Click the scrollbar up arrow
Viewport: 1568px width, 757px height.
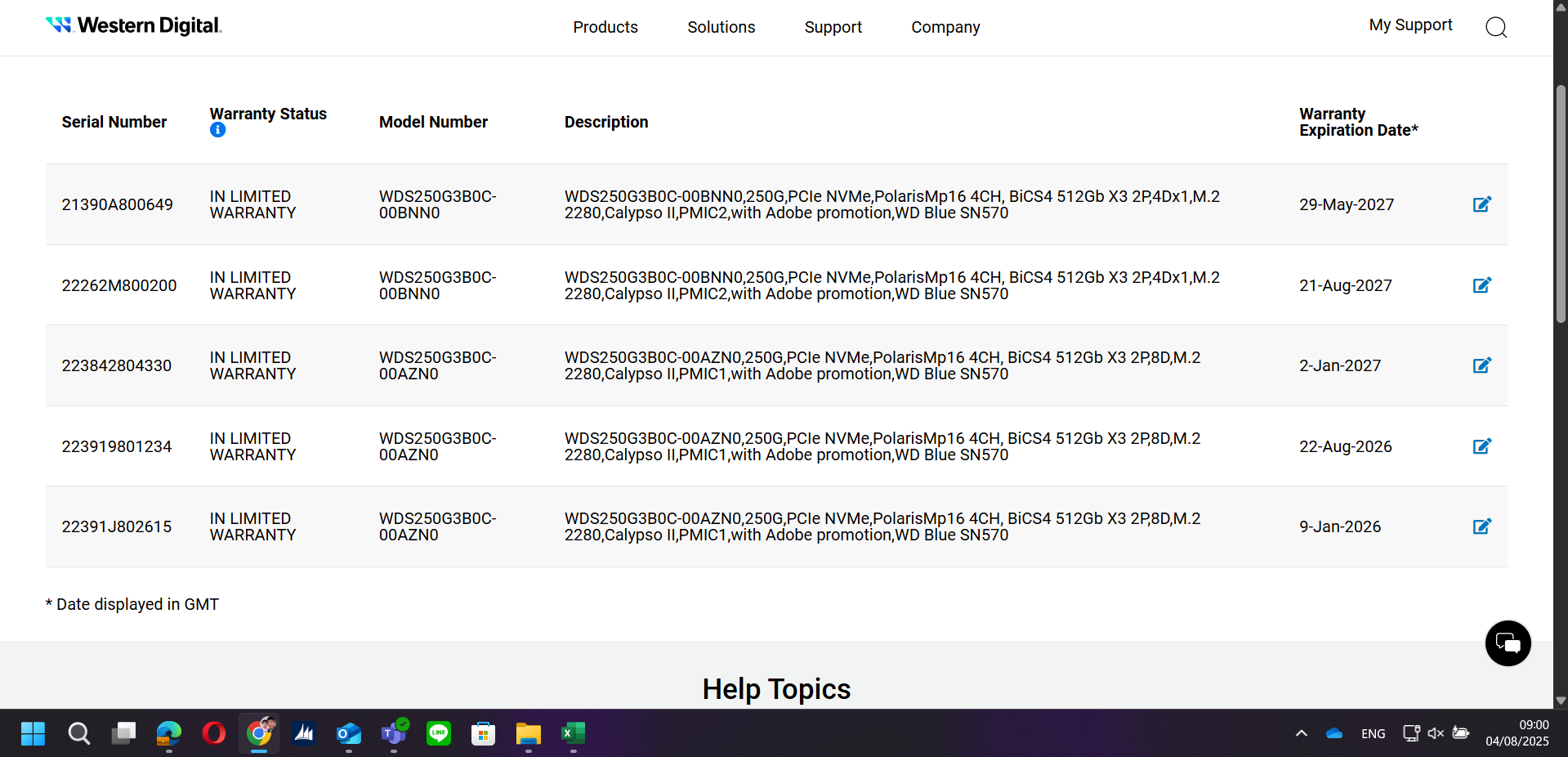1561,7
